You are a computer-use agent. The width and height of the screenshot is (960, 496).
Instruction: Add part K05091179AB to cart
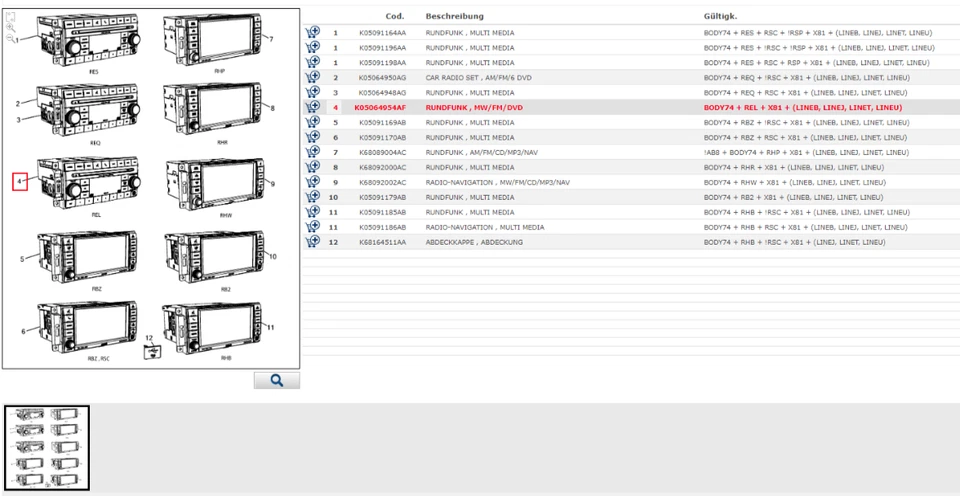pyautogui.click(x=312, y=197)
